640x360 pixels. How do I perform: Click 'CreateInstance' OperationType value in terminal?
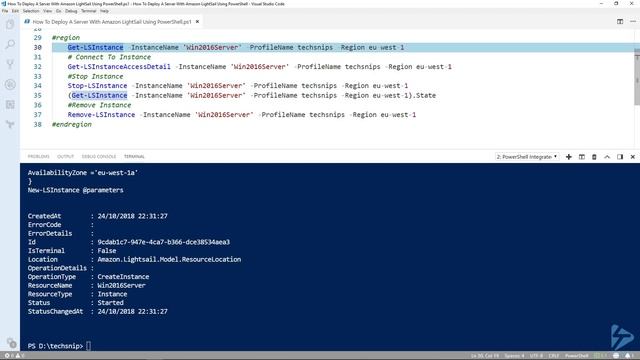coord(123,277)
